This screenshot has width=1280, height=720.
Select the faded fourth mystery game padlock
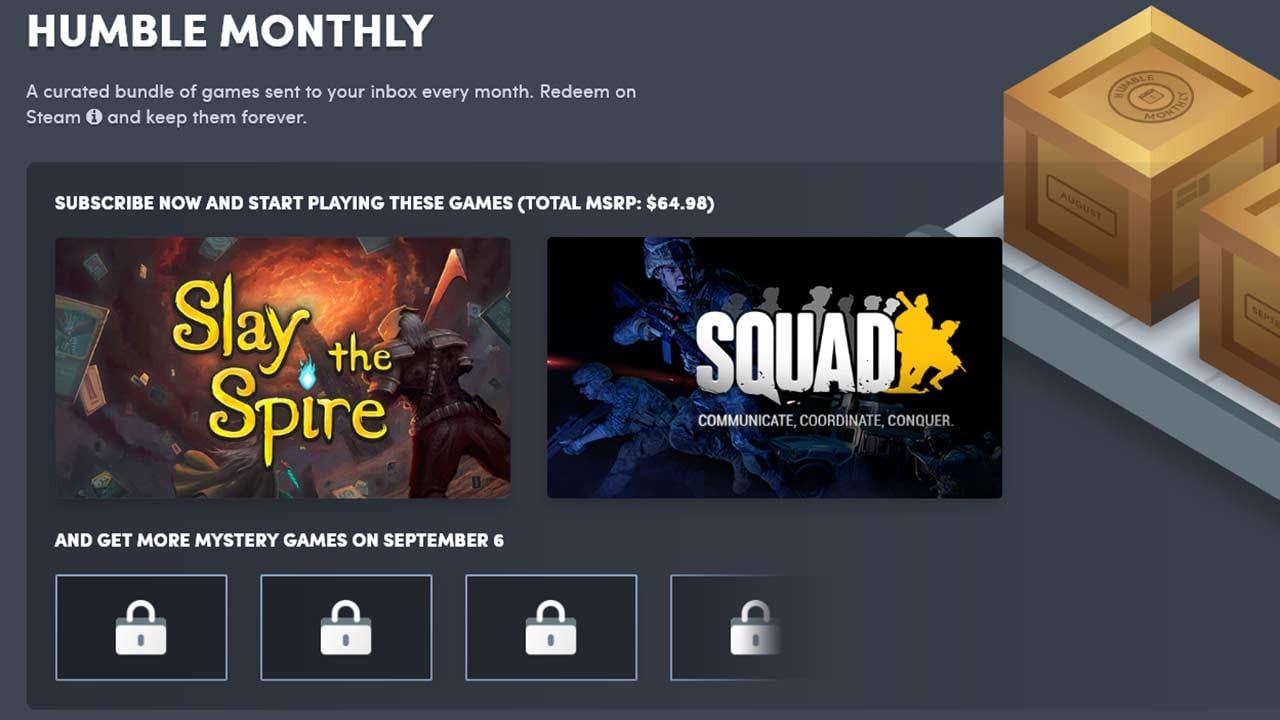(755, 628)
